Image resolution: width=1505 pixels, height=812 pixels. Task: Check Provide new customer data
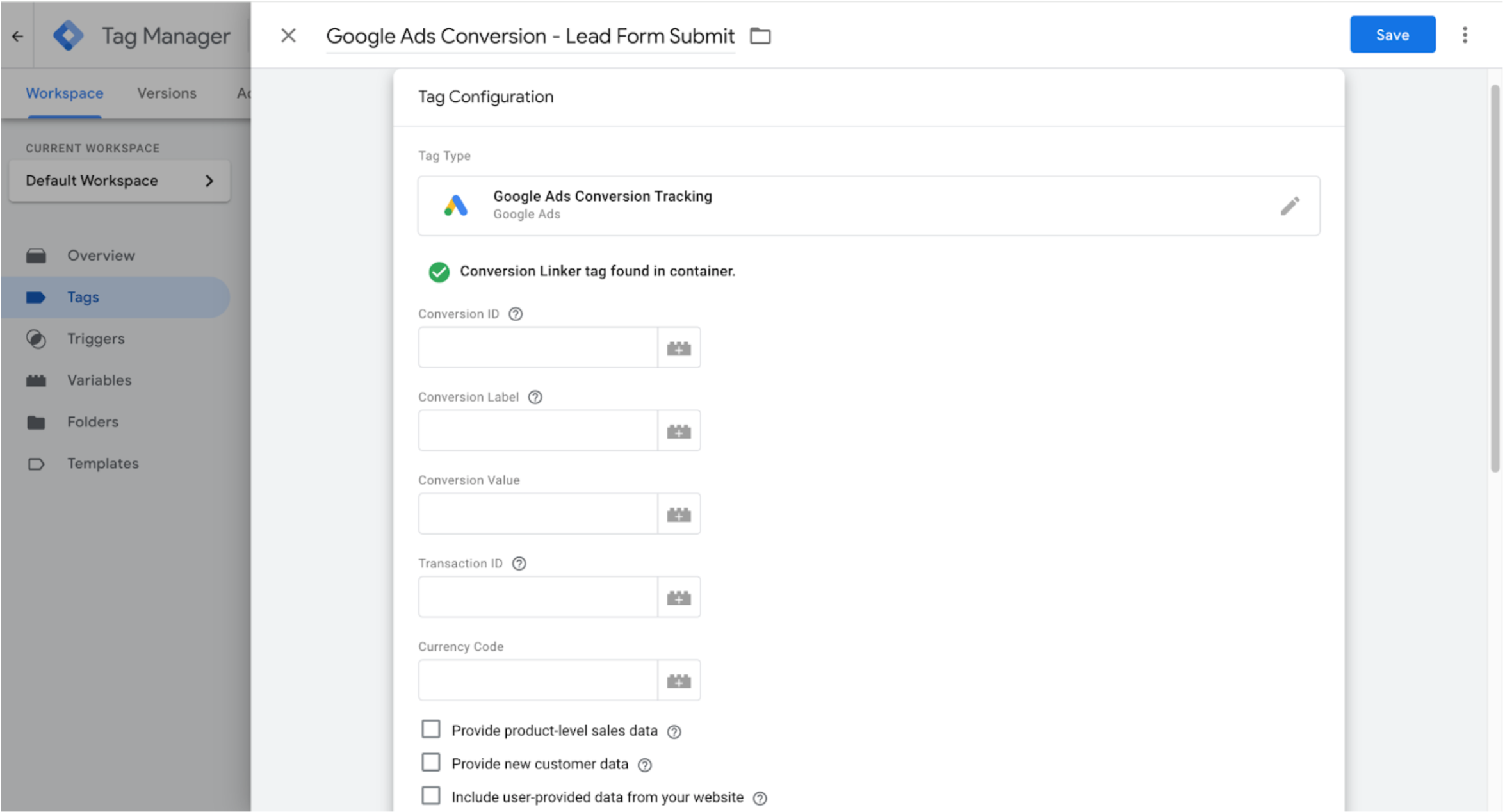(431, 763)
